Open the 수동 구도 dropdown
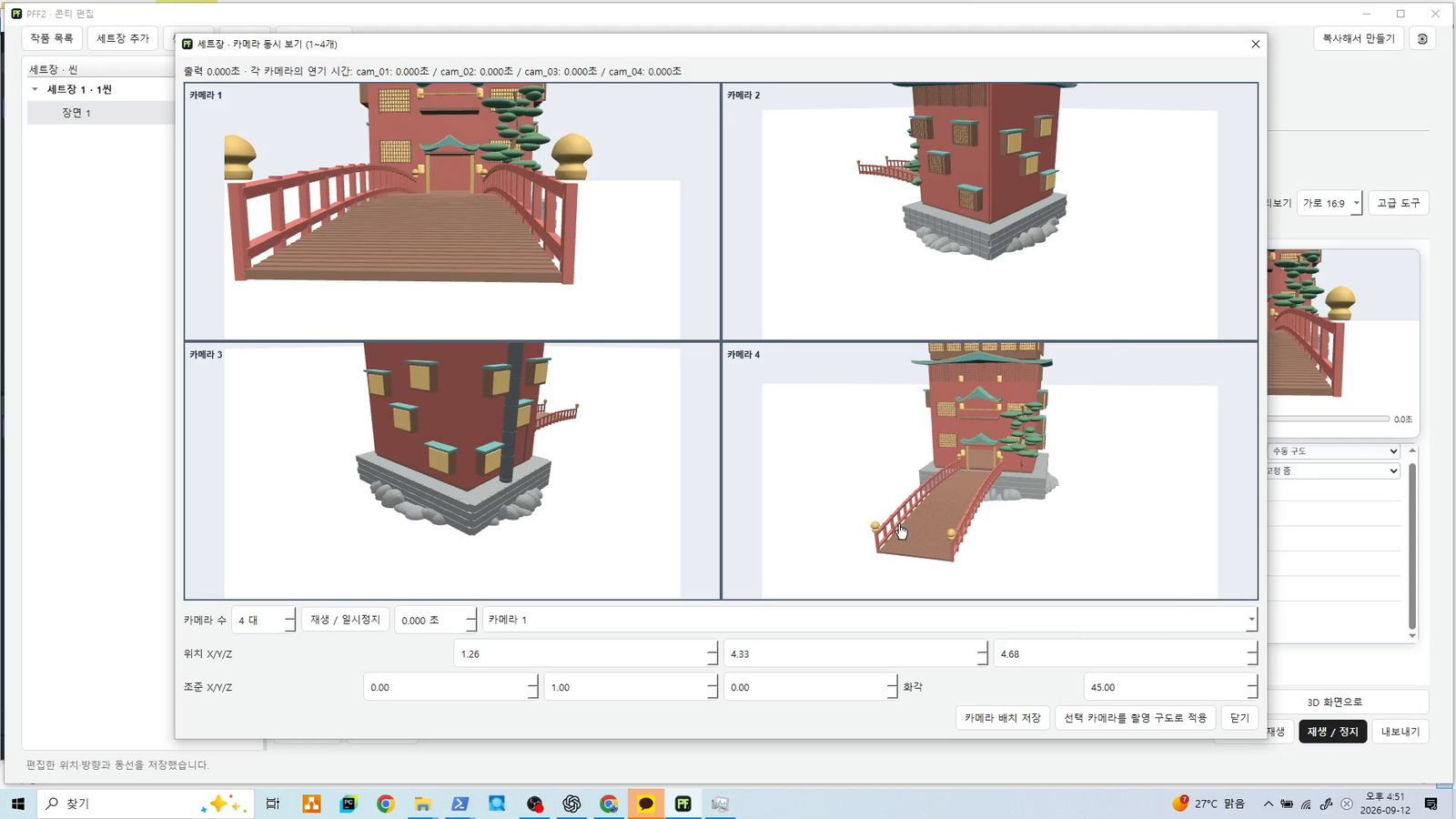Viewport: 1456px width, 819px height. 1333,451
